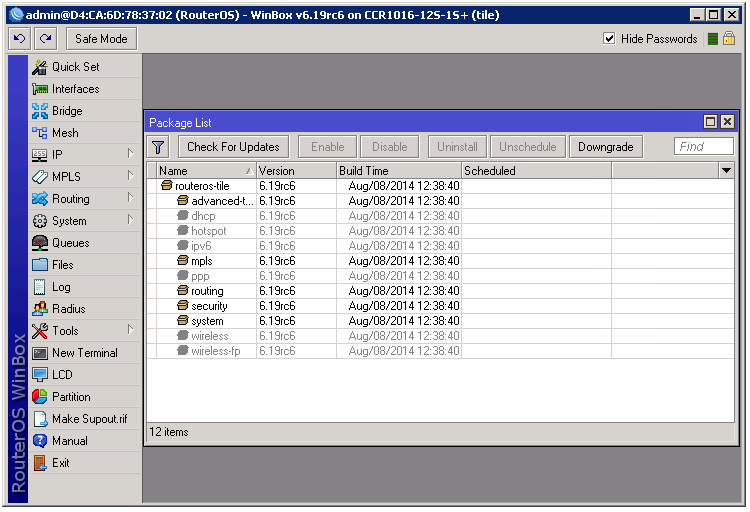Click the New Terminal screen icon

40,353
